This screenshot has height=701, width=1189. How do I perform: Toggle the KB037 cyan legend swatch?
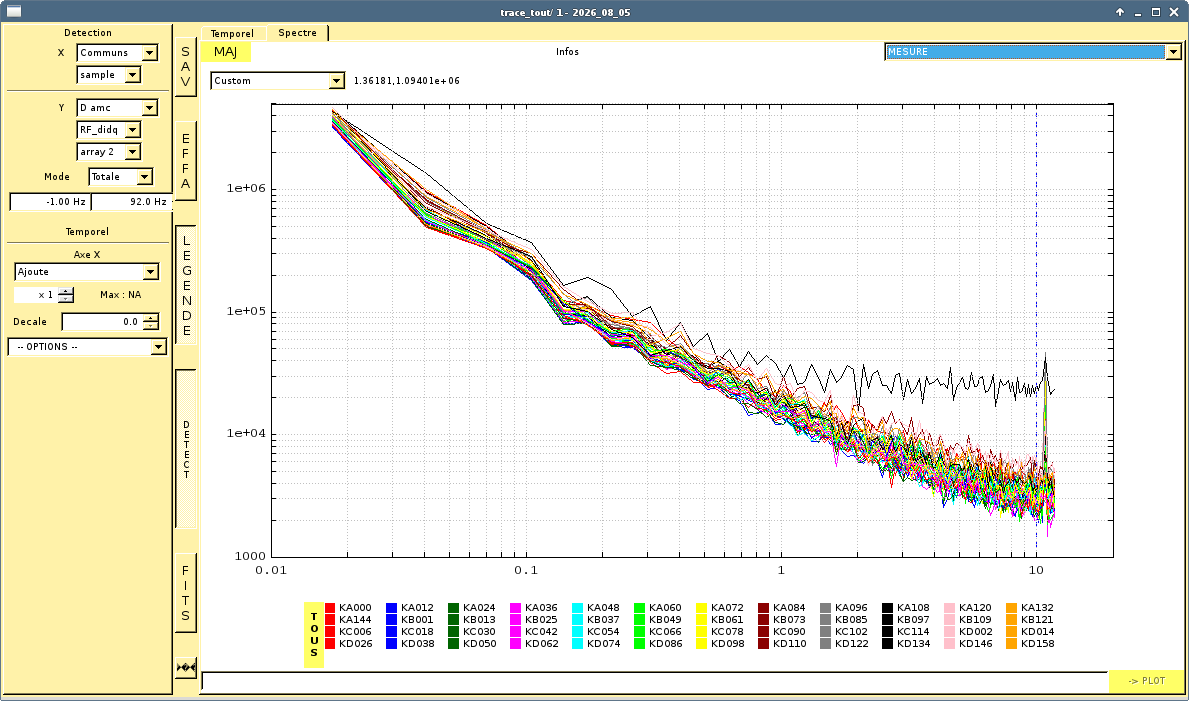click(578, 620)
